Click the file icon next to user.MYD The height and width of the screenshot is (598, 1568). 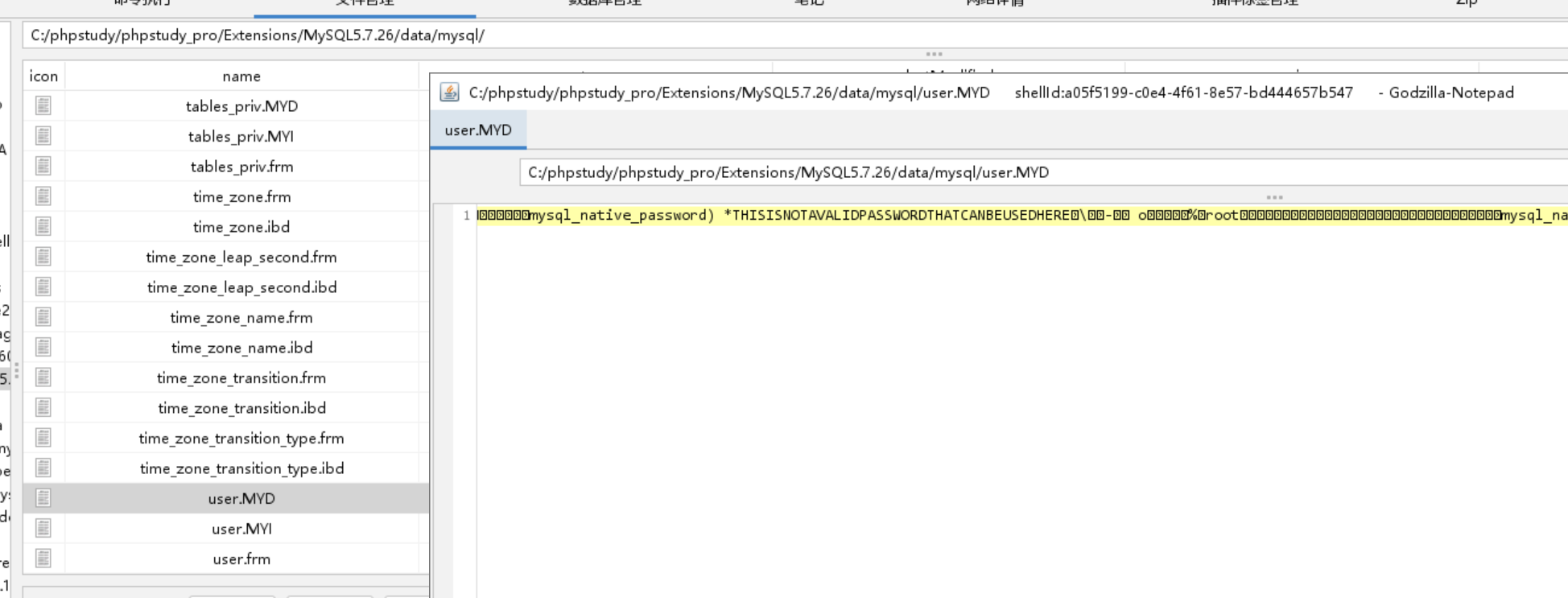43,498
